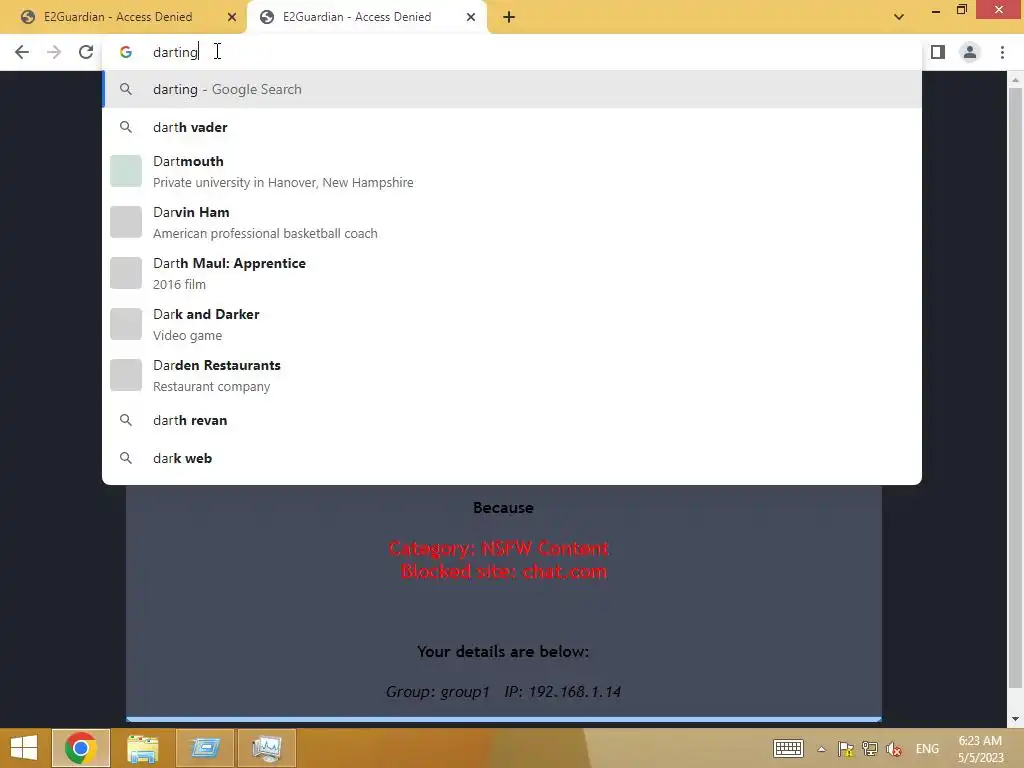Click the scrollbar up arrow
The height and width of the screenshot is (768, 1024).
click(x=1015, y=80)
